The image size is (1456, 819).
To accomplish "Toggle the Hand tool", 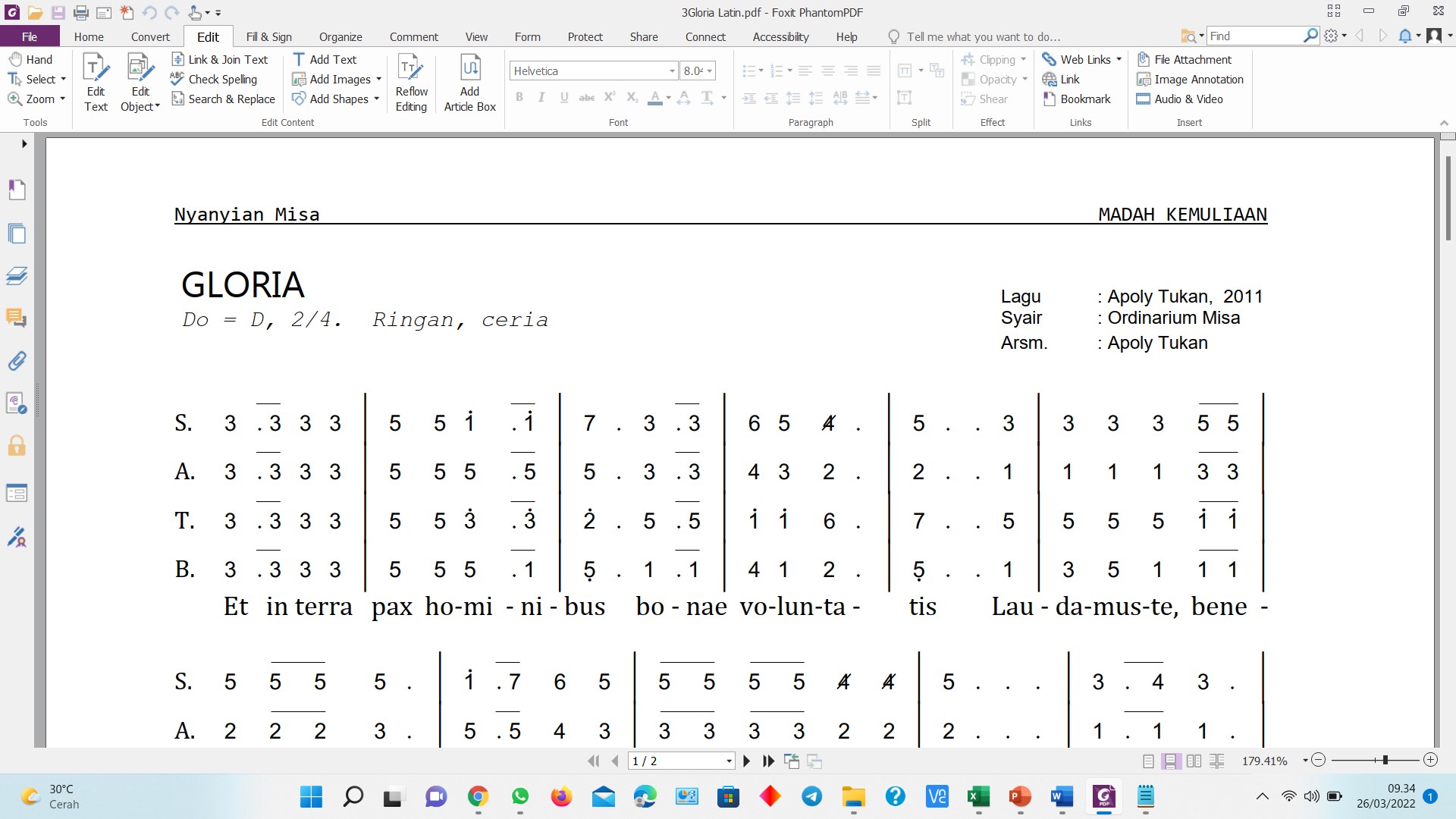I will 30,59.
